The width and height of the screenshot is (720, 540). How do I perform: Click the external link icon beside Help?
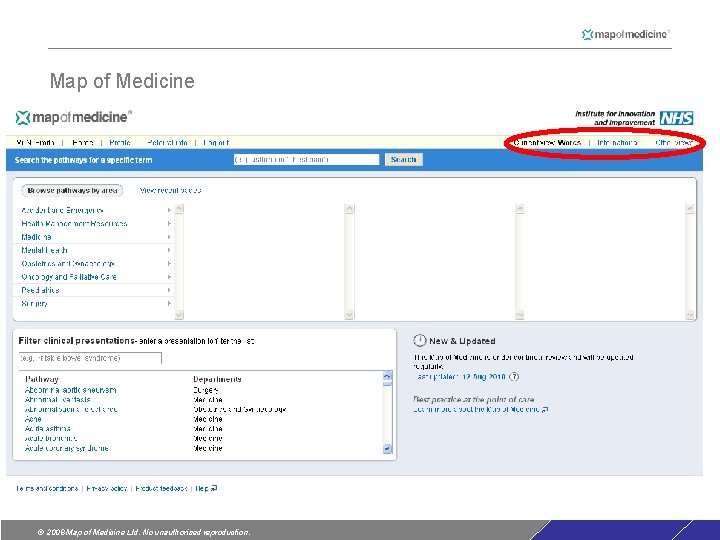pos(214,488)
